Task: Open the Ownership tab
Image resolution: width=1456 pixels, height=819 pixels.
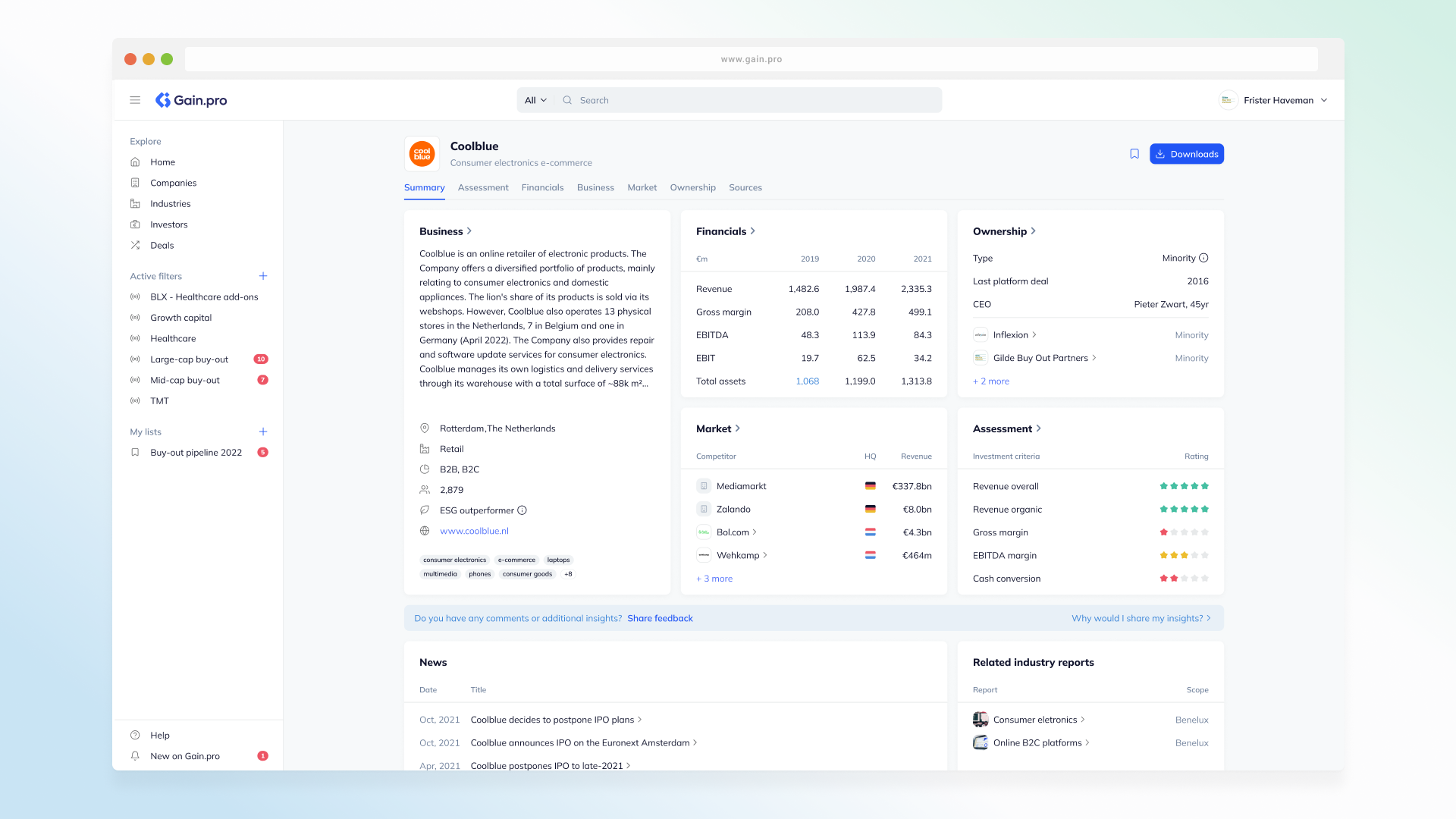Action: 692,187
